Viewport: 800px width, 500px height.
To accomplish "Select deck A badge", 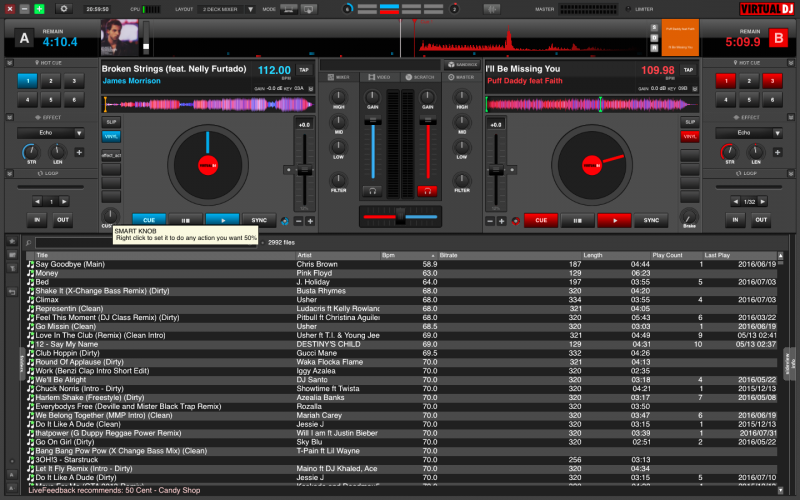I will click(24, 38).
